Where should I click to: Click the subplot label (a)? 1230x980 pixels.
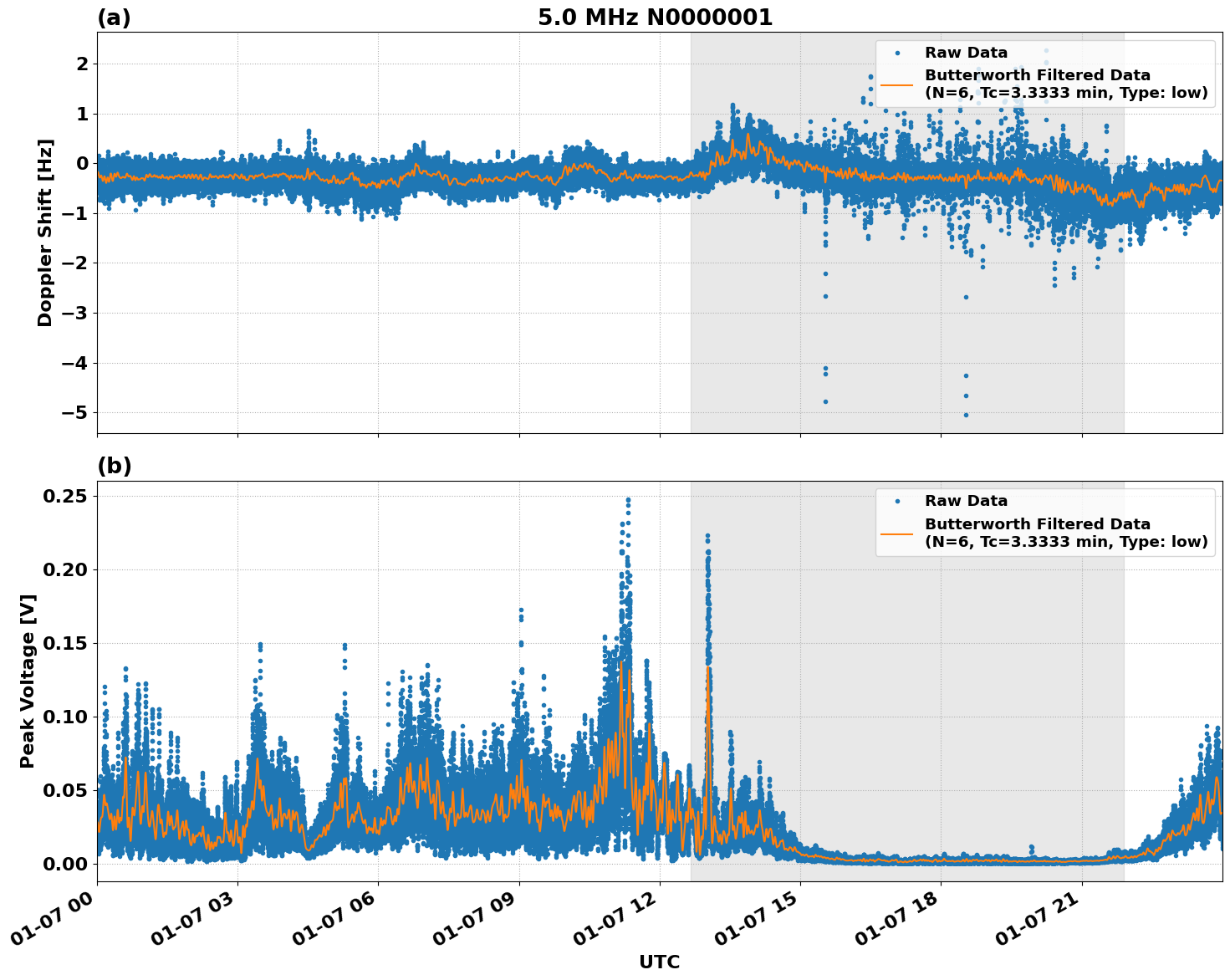[x=115, y=15]
